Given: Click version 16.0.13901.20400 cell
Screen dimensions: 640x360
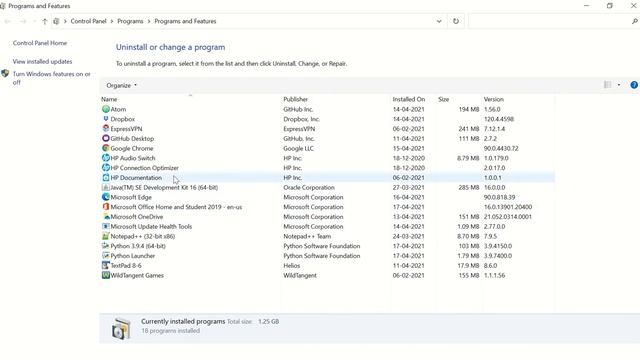Looking at the screenshot, I should click(x=508, y=207).
